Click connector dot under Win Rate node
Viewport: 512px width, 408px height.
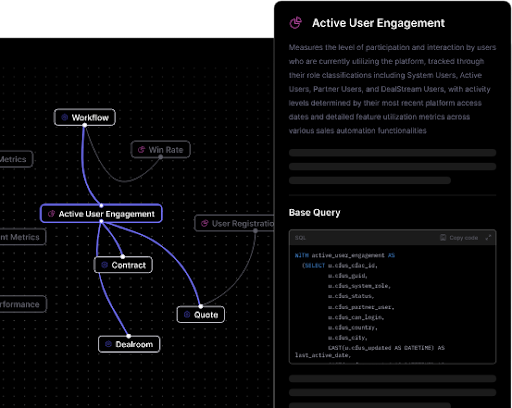pos(161,157)
